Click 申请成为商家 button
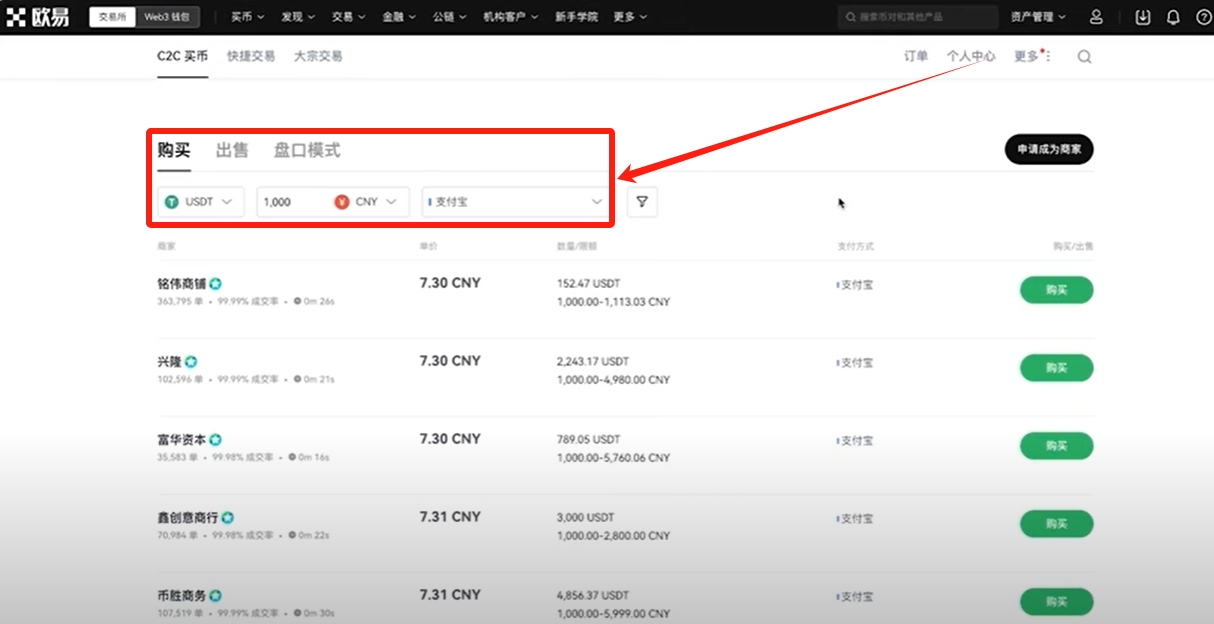Image resolution: width=1214 pixels, height=624 pixels. (1049, 150)
